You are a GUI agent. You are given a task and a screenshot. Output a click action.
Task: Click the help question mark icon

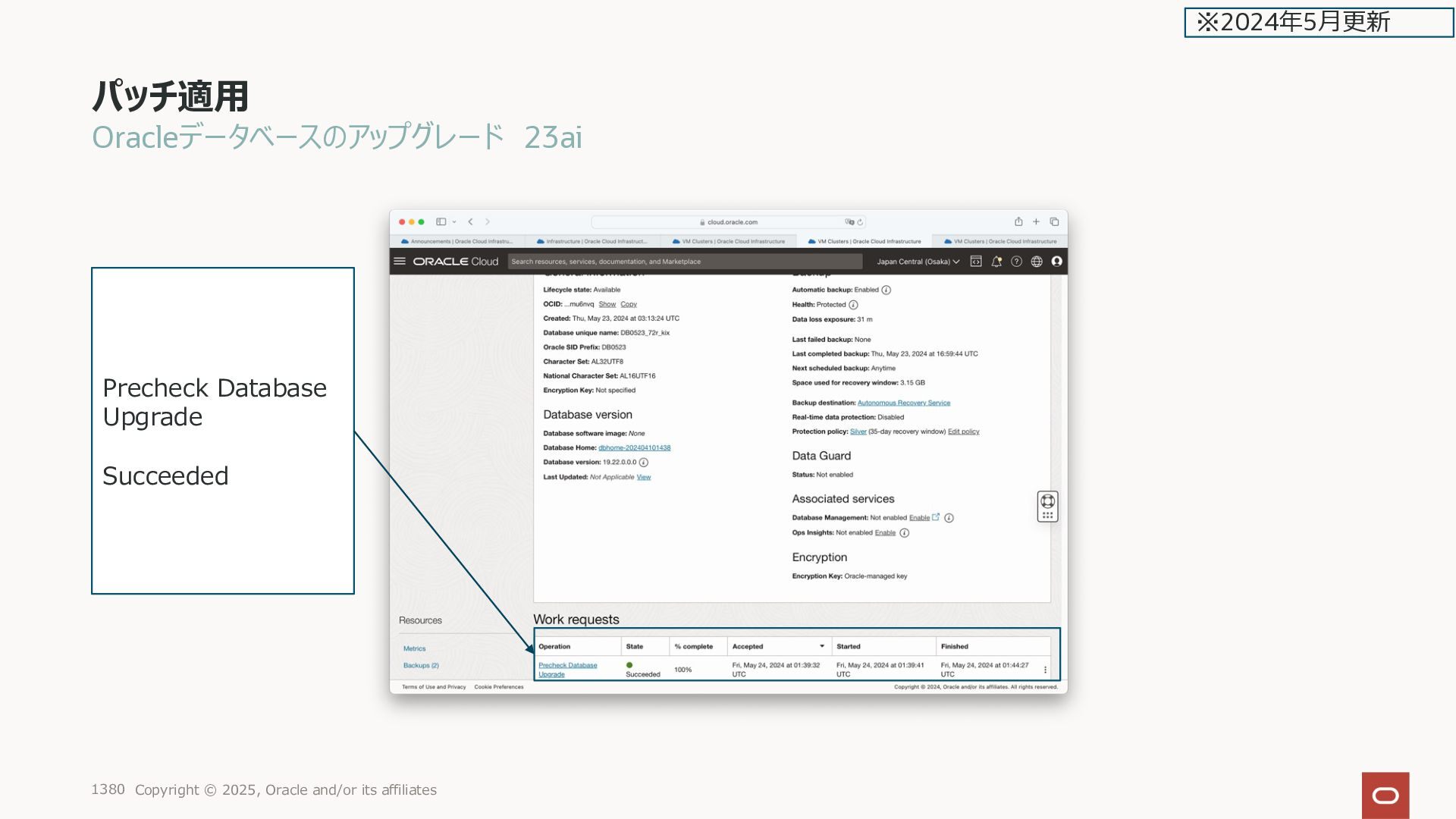click(1016, 262)
